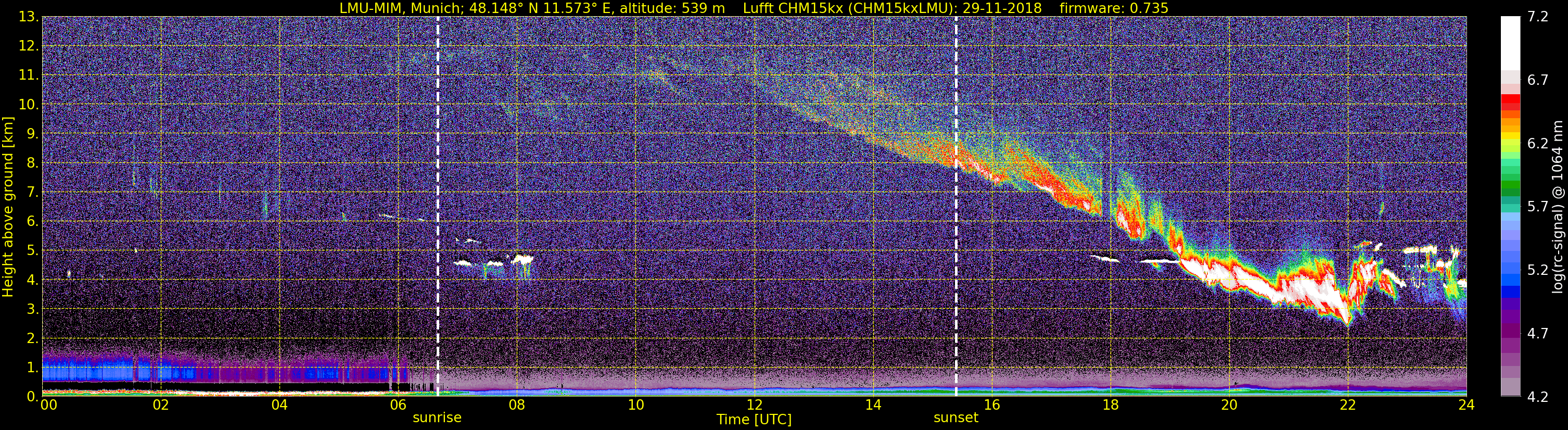Click the 4.2 colorbar tick label

1538,397
